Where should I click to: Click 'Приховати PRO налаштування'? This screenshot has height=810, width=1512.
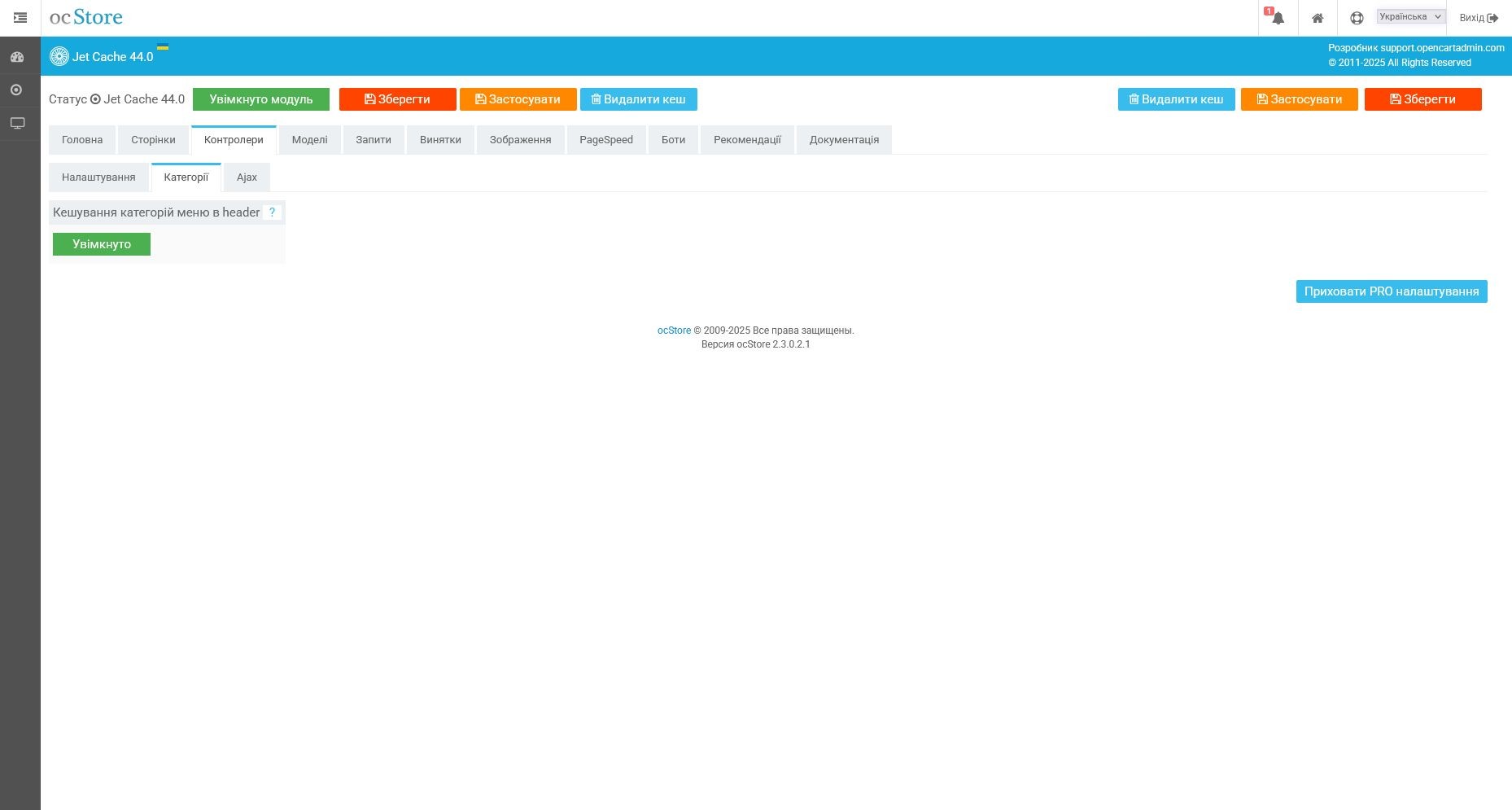1391,291
